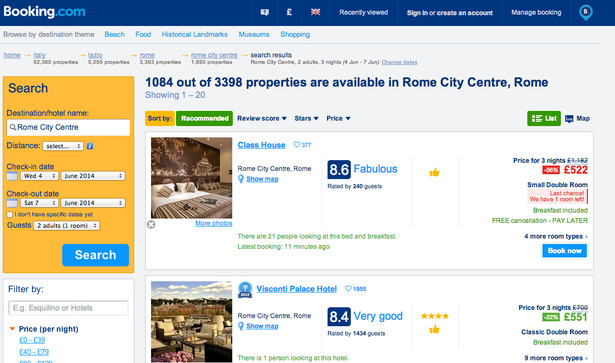Viewport: 615px width, 363px height.
Task: Open Class House bedroom thumbnail
Action: point(191,178)
